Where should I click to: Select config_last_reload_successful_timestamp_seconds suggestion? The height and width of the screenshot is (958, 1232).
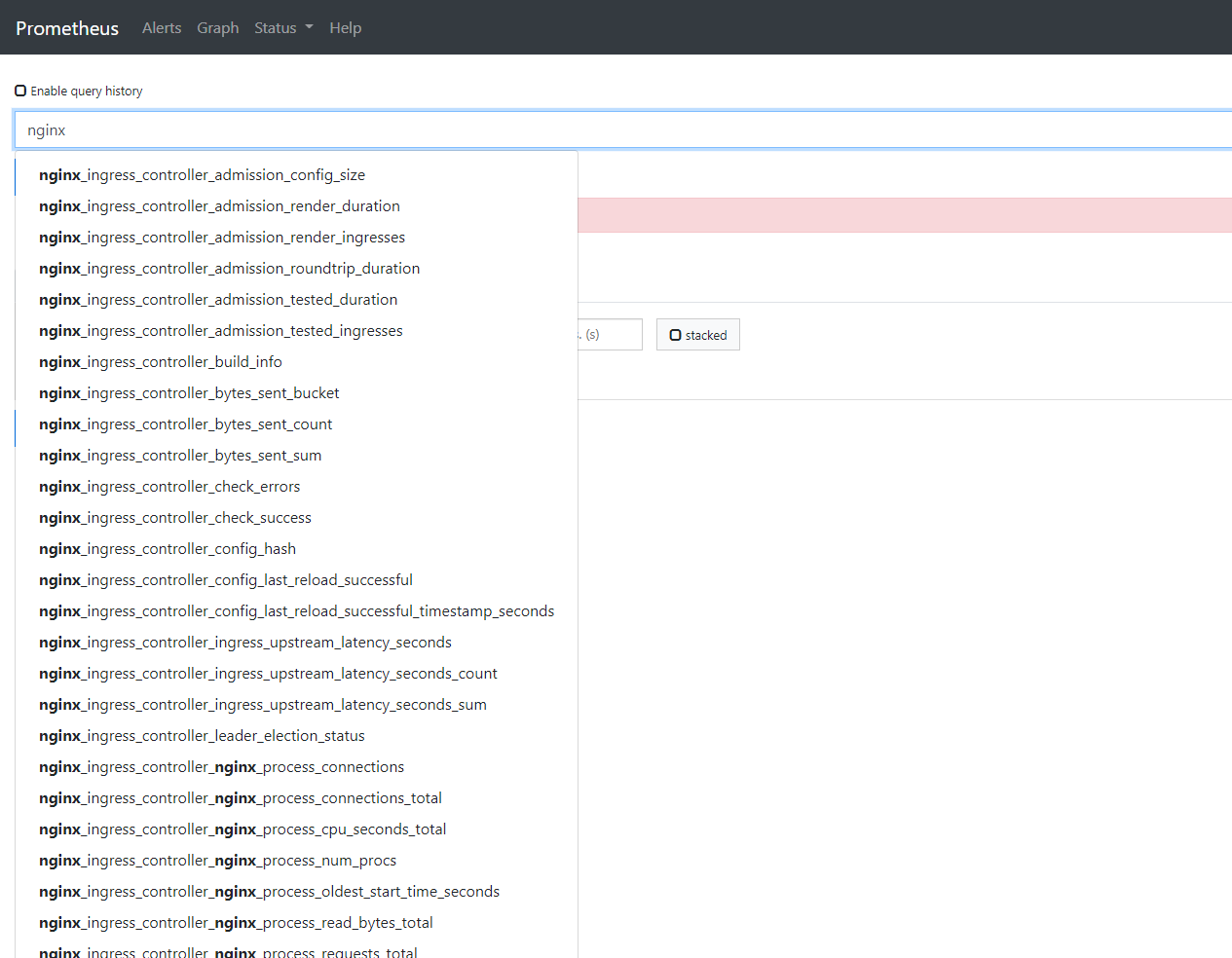(x=297, y=611)
